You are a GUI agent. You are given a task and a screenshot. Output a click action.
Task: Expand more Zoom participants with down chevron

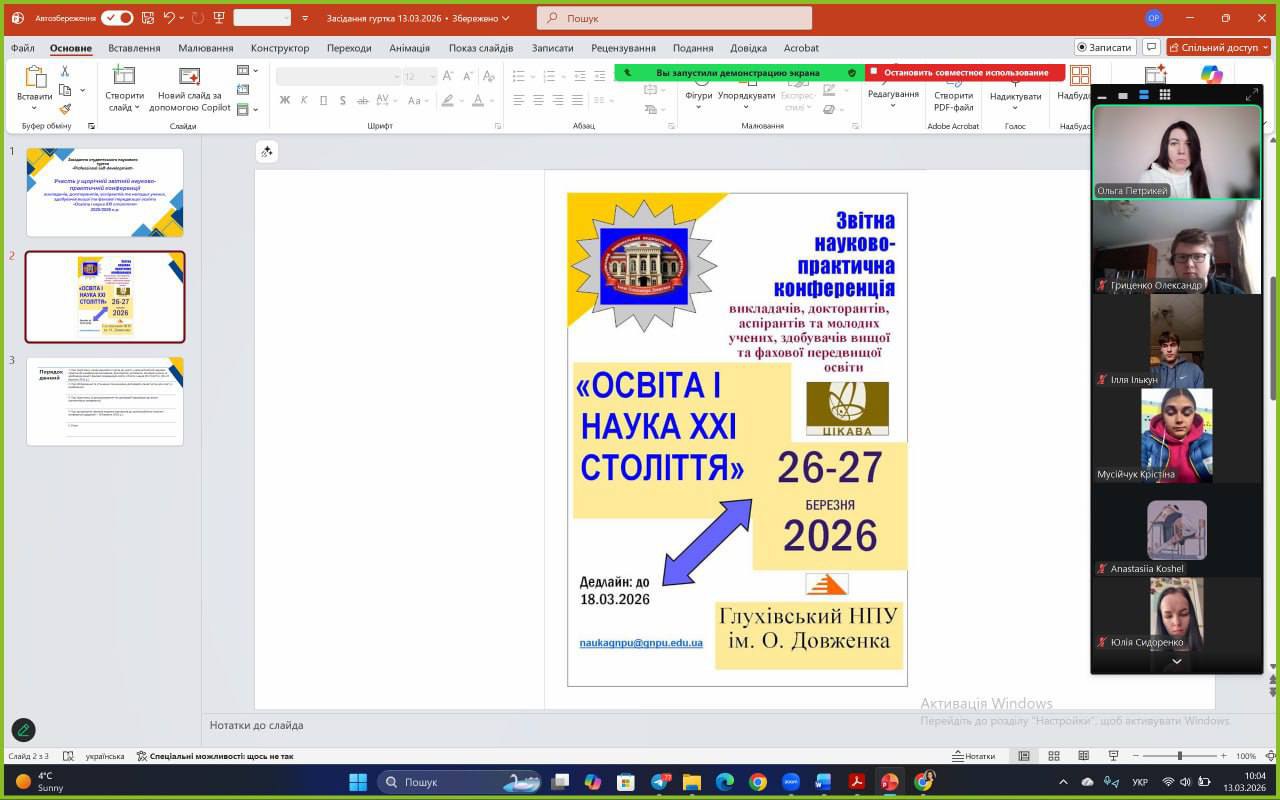pyautogui.click(x=1177, y=662)
